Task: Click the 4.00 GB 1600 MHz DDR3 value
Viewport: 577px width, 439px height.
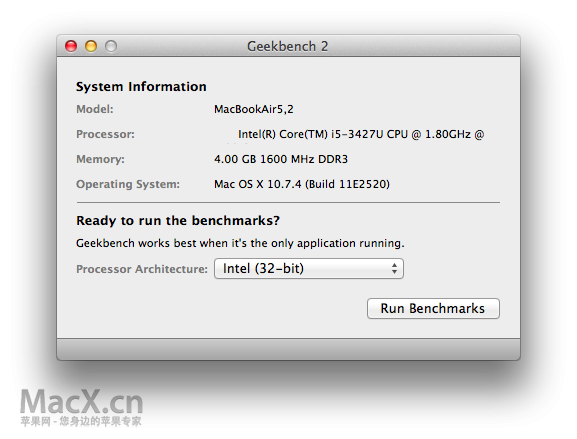Action: 281,159
